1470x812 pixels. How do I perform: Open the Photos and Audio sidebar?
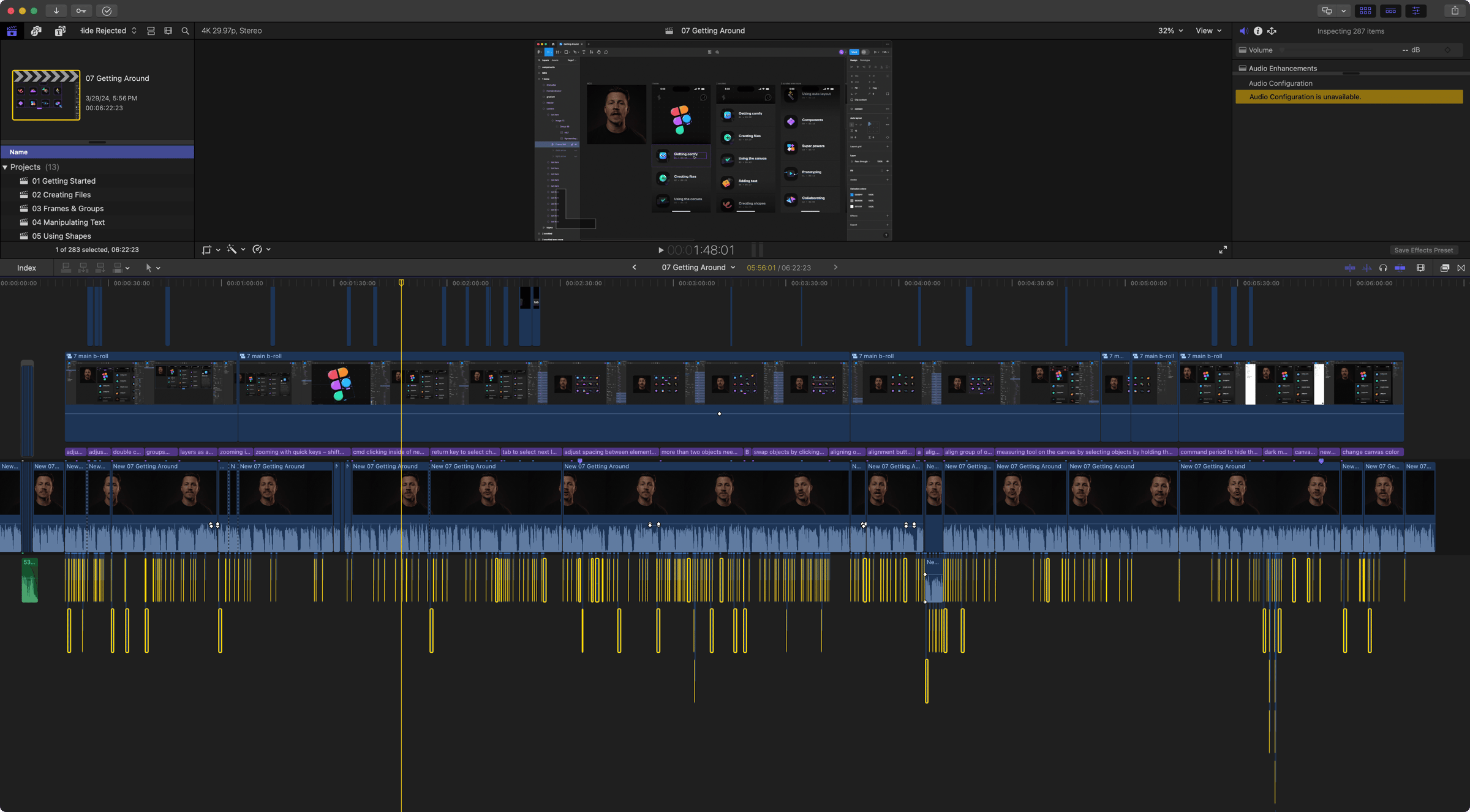[36, 31]
